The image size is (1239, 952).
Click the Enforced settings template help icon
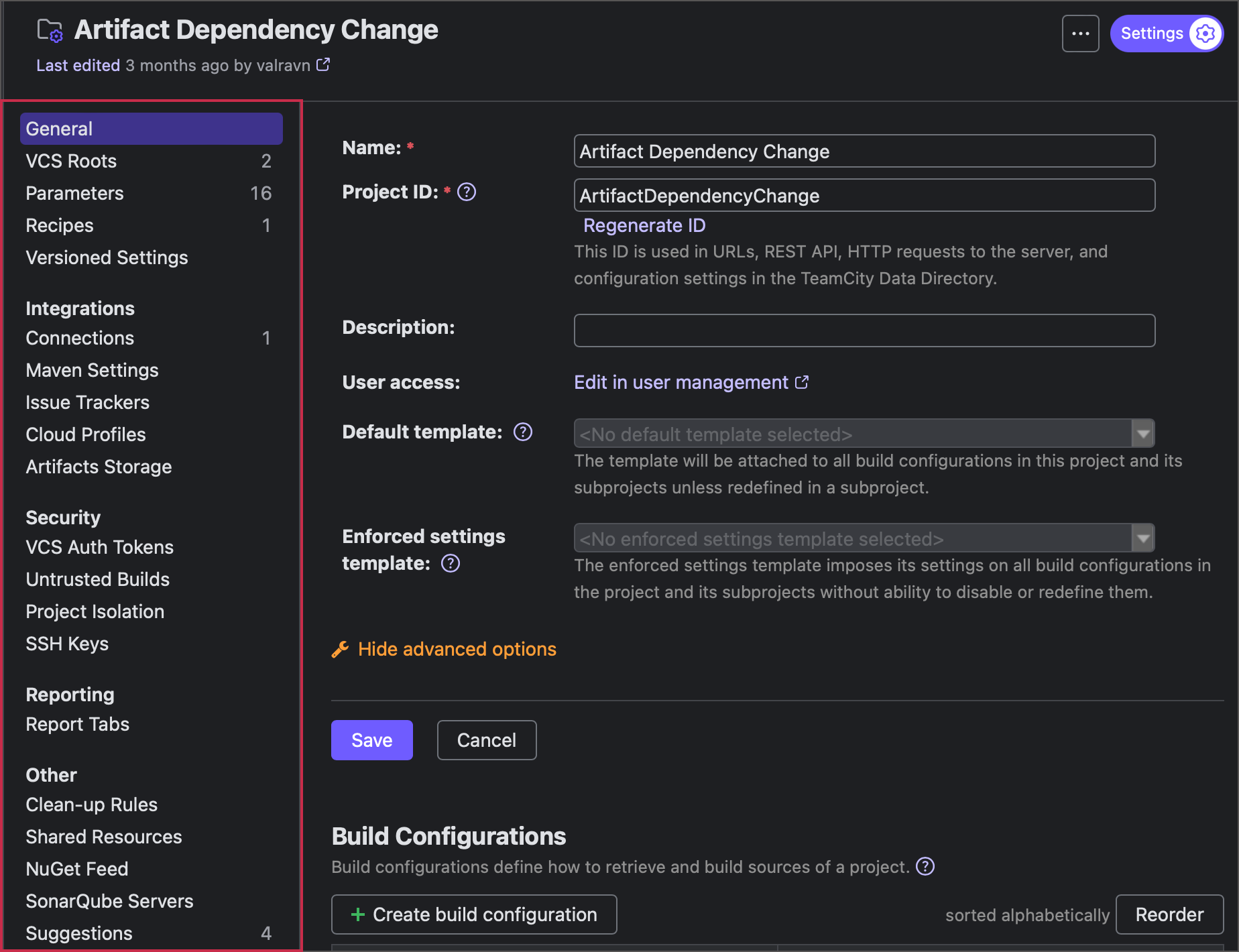point(451,563)
